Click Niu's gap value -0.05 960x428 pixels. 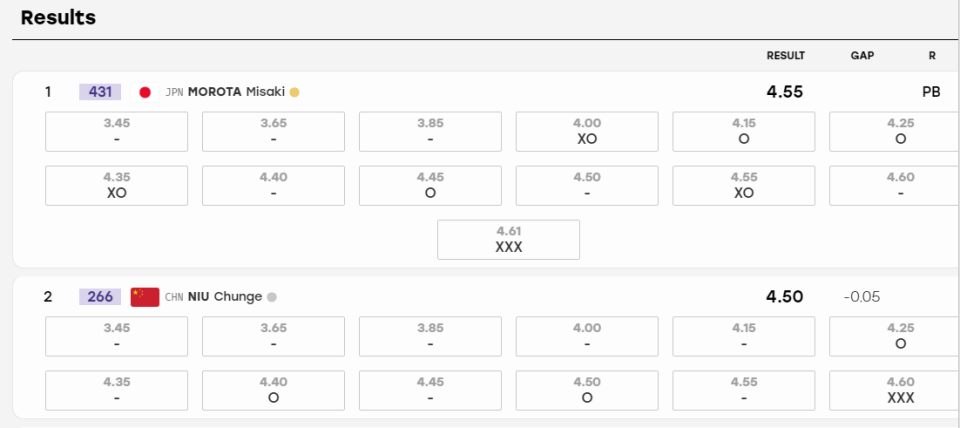pyautogui.click(x=861, y=297)
